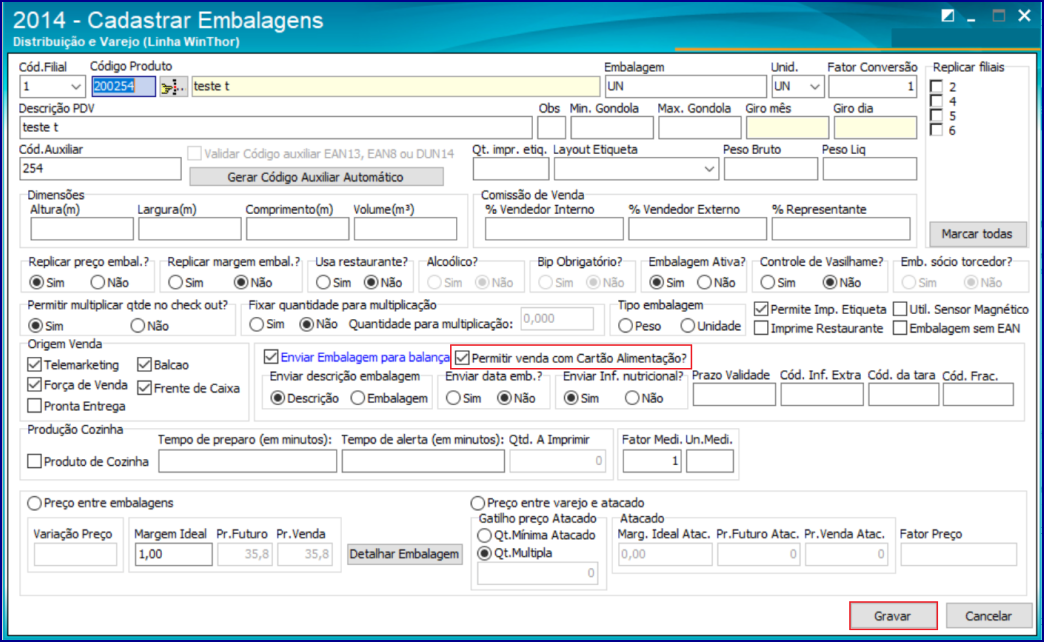Click the Descrição PDV text field
1044x642 pixels.
tap(276, 128)
